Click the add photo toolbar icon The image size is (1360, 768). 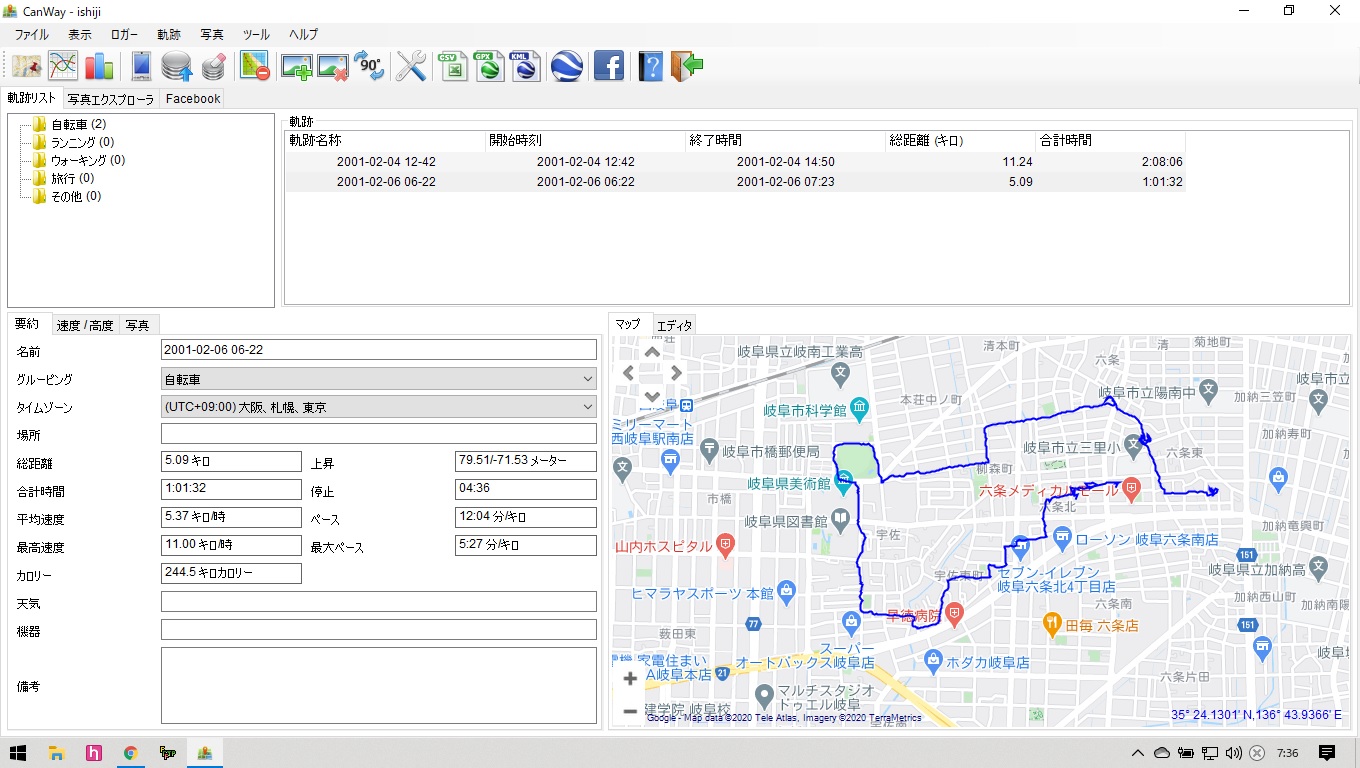click(x=296, y=67)
